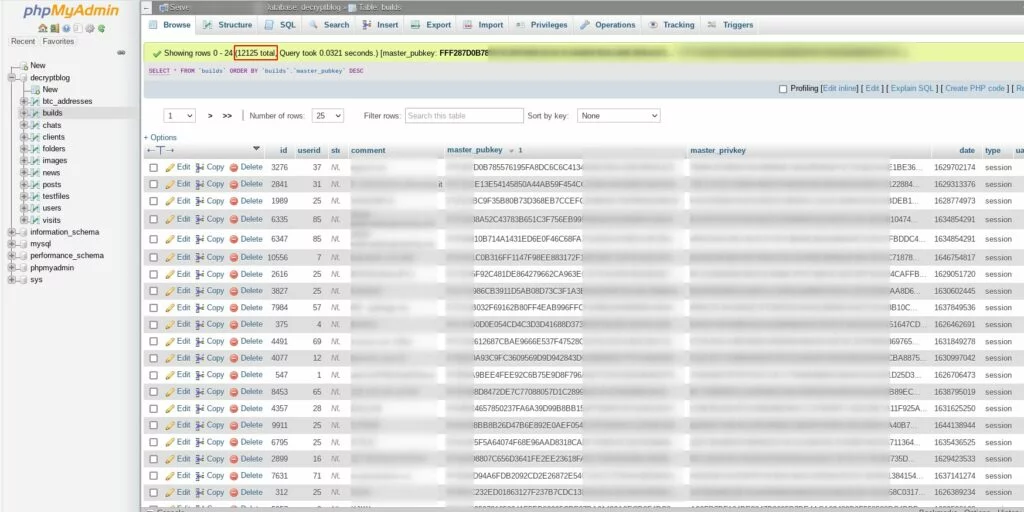Click the Filter rows search field
Viewport: 1024px width, 512px height.
[x=464, y=116]
